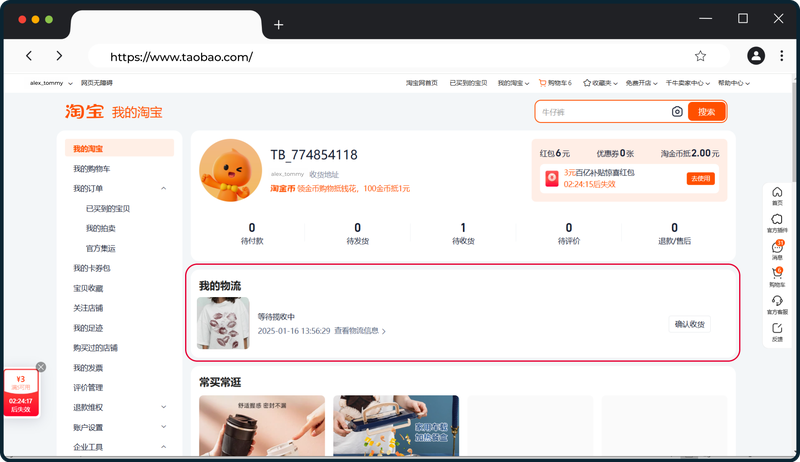The image size is (800, 462).
Task: Click 退款/售后 order count 0
Action: 674,233
